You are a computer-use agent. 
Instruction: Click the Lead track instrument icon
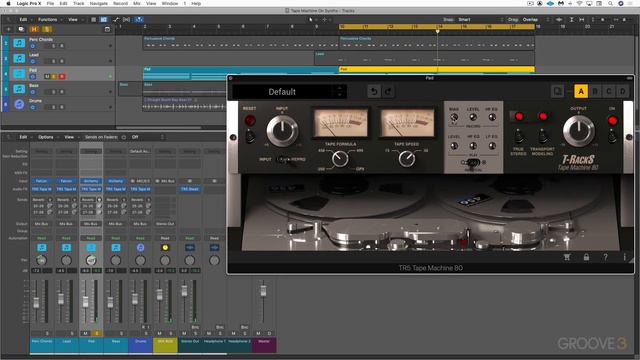[19, 58]
